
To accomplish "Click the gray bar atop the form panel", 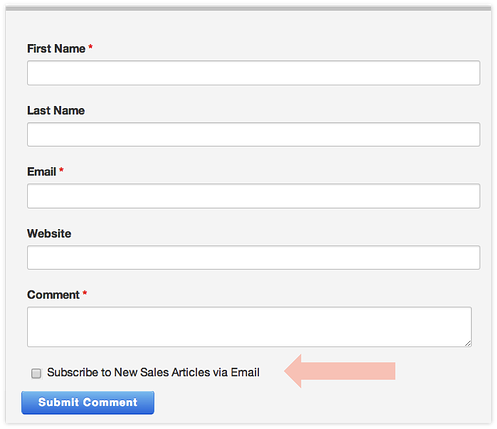I will [248, 8].
